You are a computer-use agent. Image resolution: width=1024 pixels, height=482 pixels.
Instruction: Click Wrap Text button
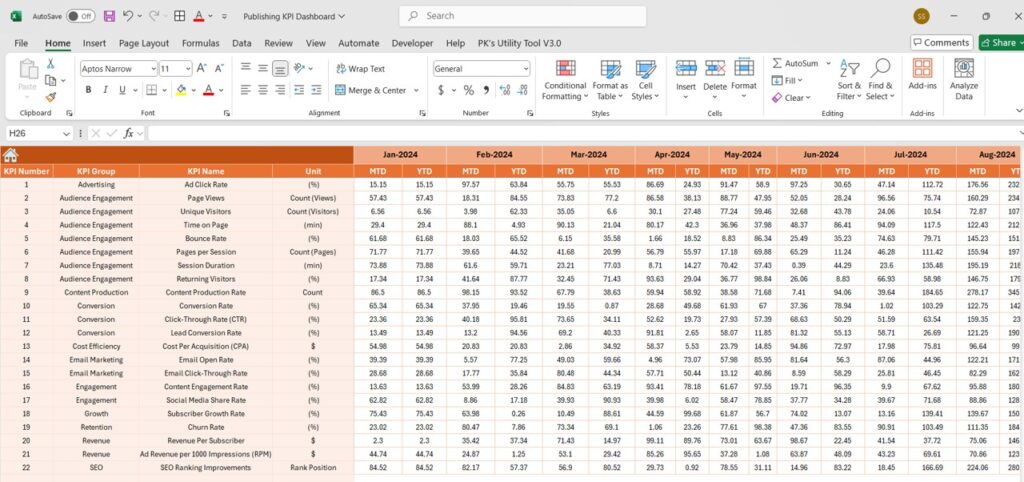point(360,69)
